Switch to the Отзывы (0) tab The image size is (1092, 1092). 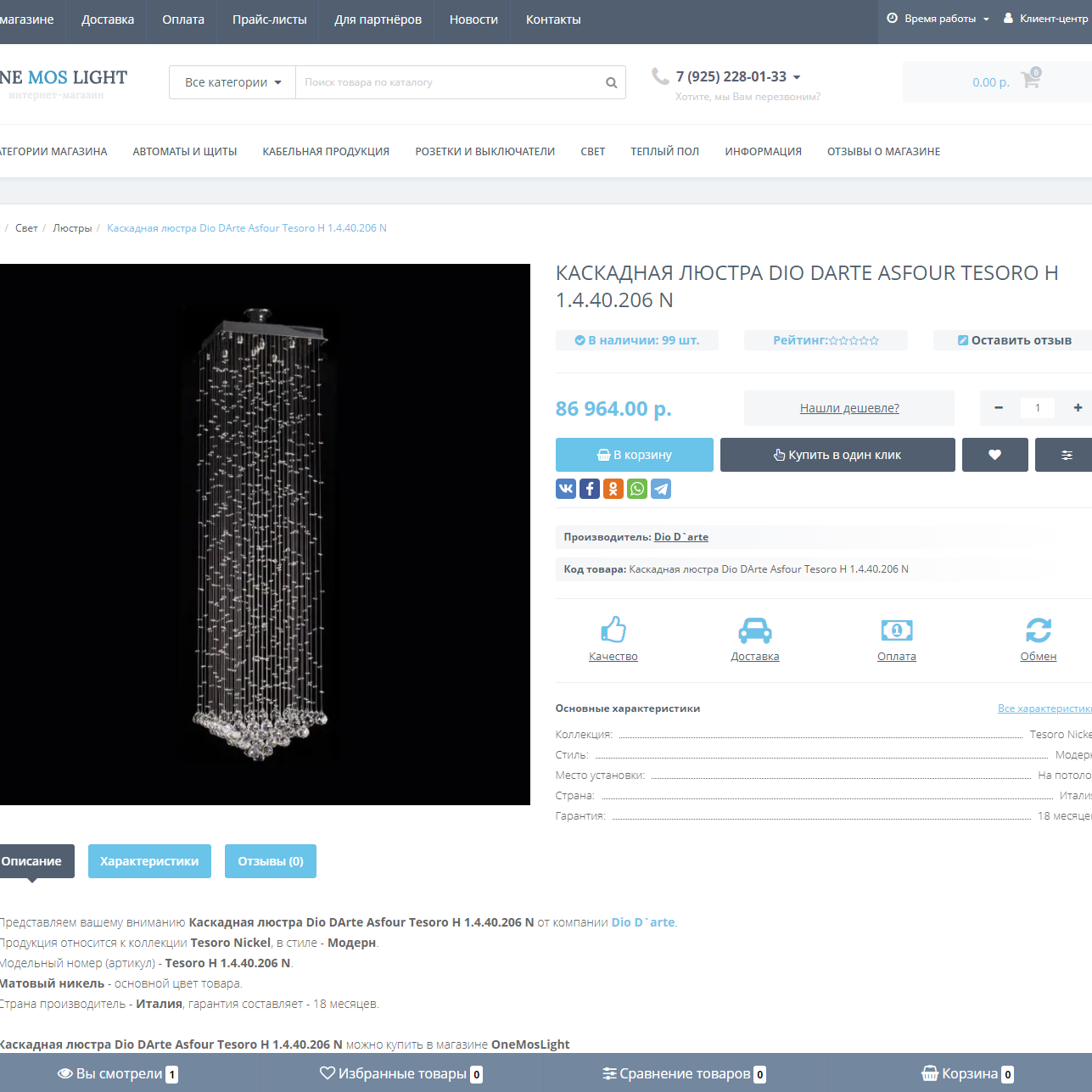pyautogui.click(x=270, y=861)
